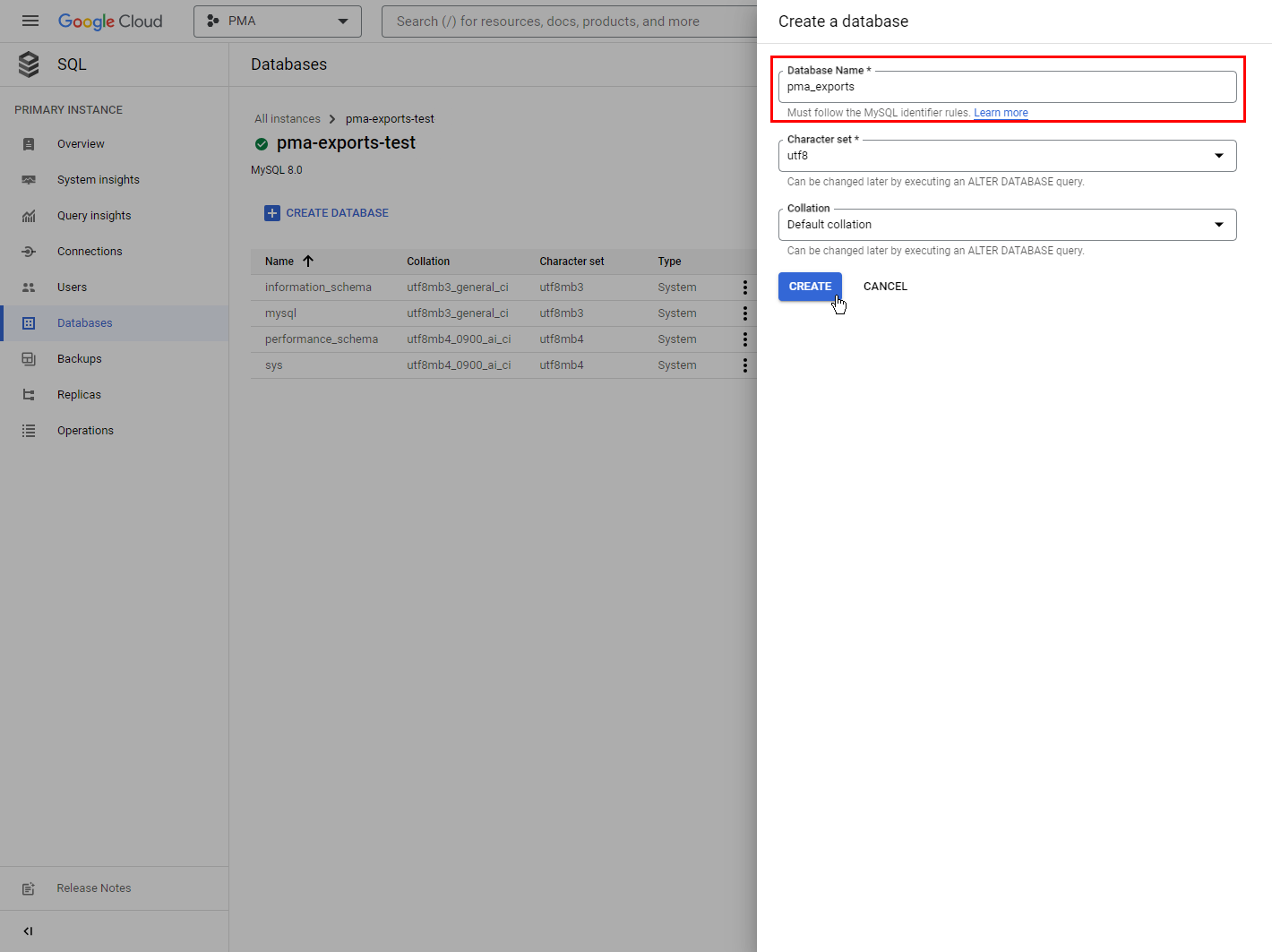Open more actions for the mysql database
The image size is (1272, 952).
744,313
